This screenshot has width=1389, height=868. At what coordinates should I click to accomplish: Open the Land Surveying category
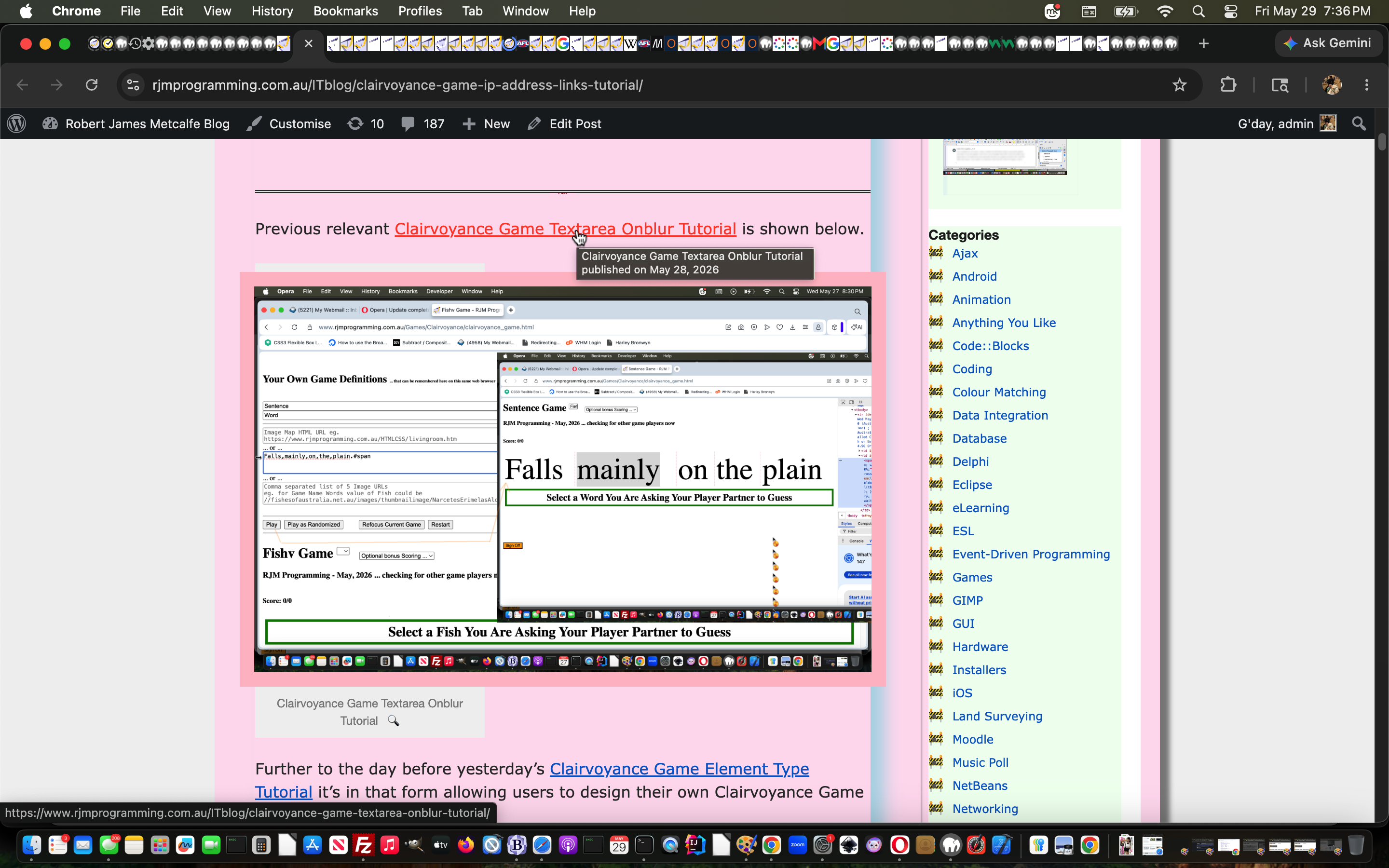(x=997, y=717)
